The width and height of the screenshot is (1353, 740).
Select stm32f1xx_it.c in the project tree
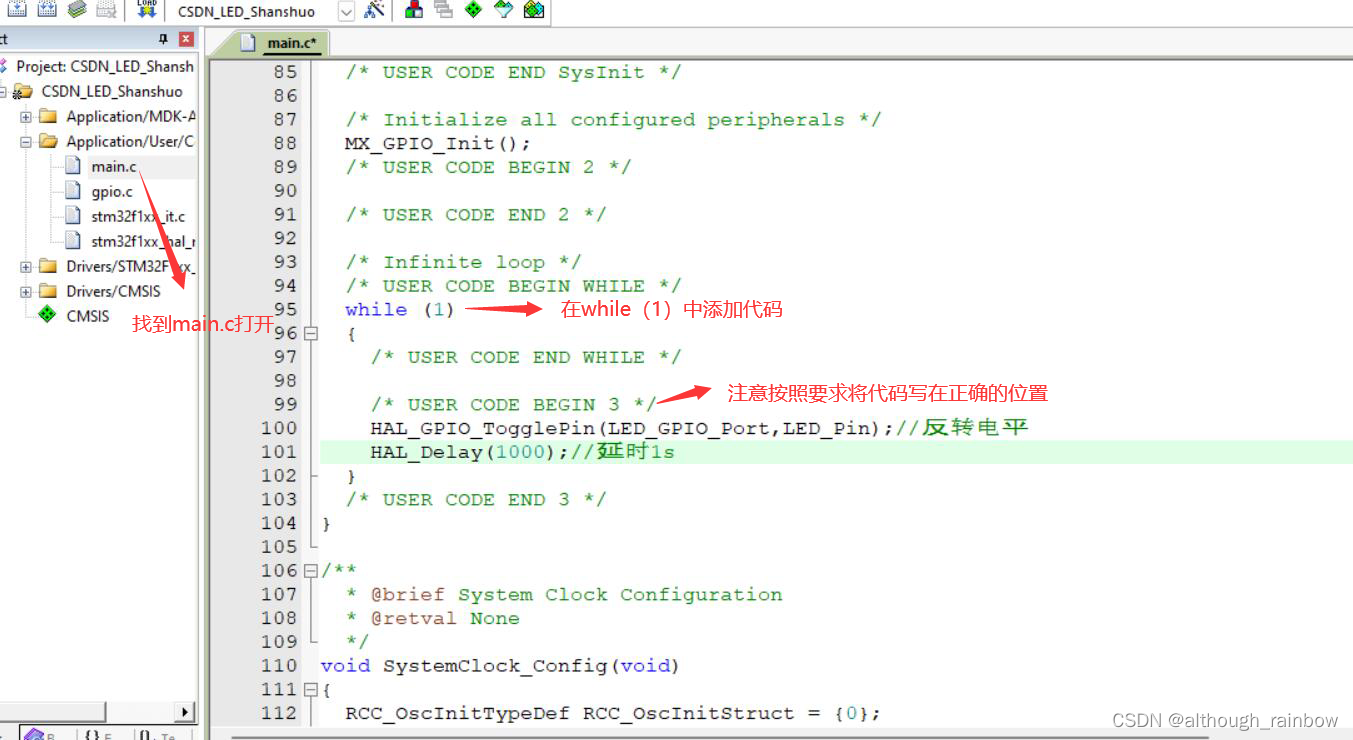tap(138, 216)
